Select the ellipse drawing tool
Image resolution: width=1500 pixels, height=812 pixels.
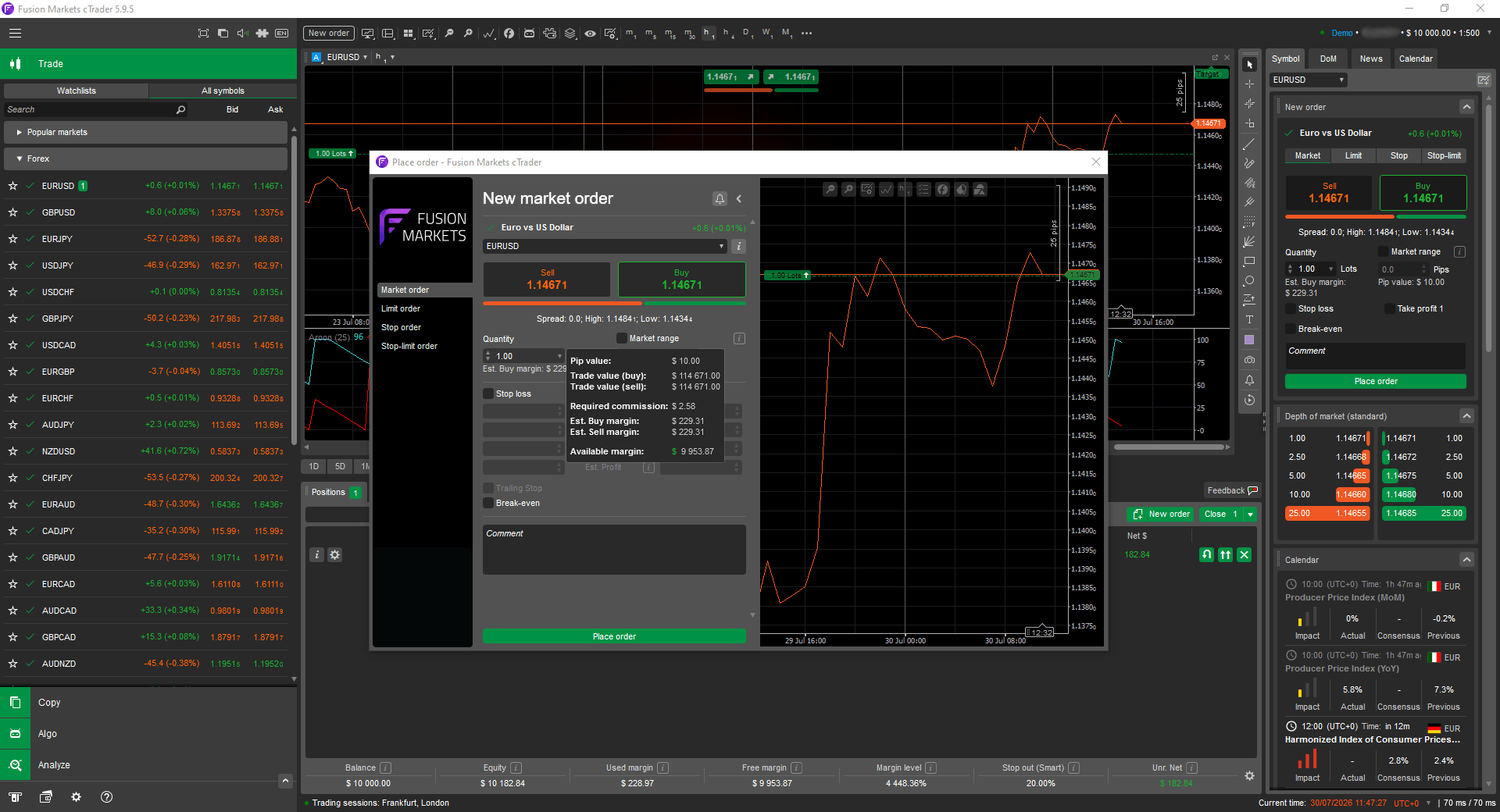[1249, 280]
